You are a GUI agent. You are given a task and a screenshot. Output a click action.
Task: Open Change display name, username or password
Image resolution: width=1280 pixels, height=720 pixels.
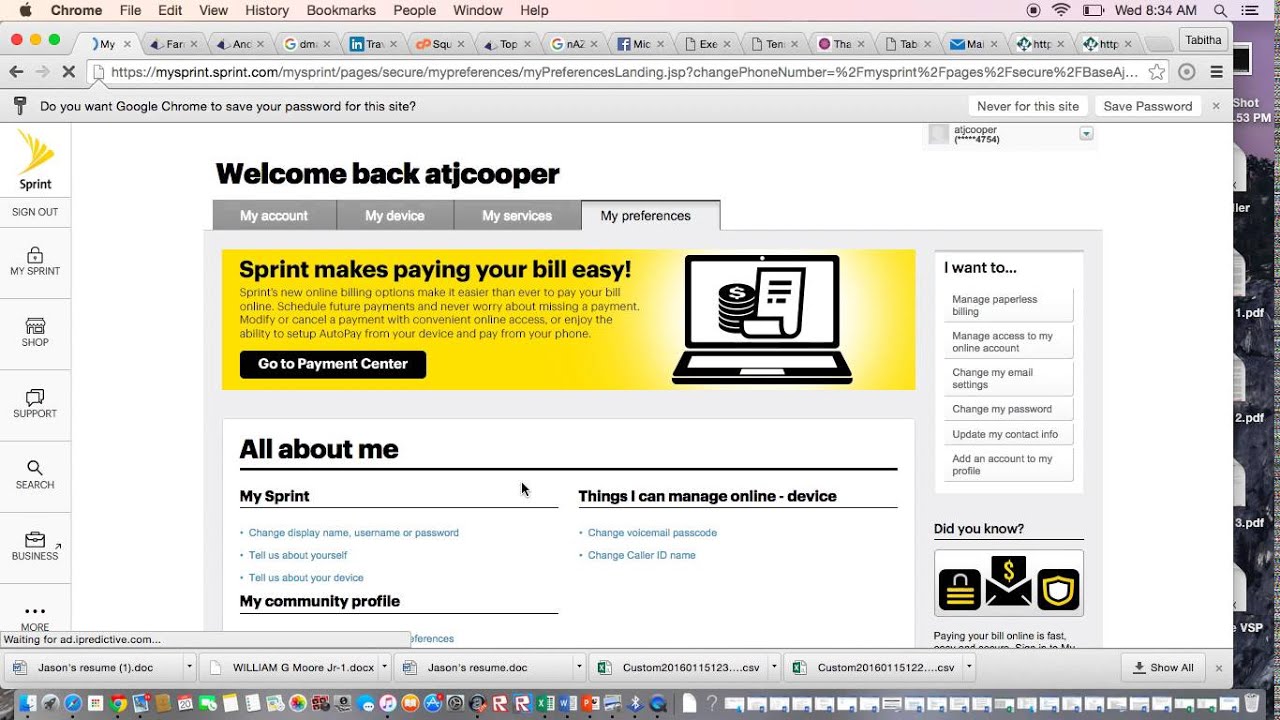tap(354, 533)
